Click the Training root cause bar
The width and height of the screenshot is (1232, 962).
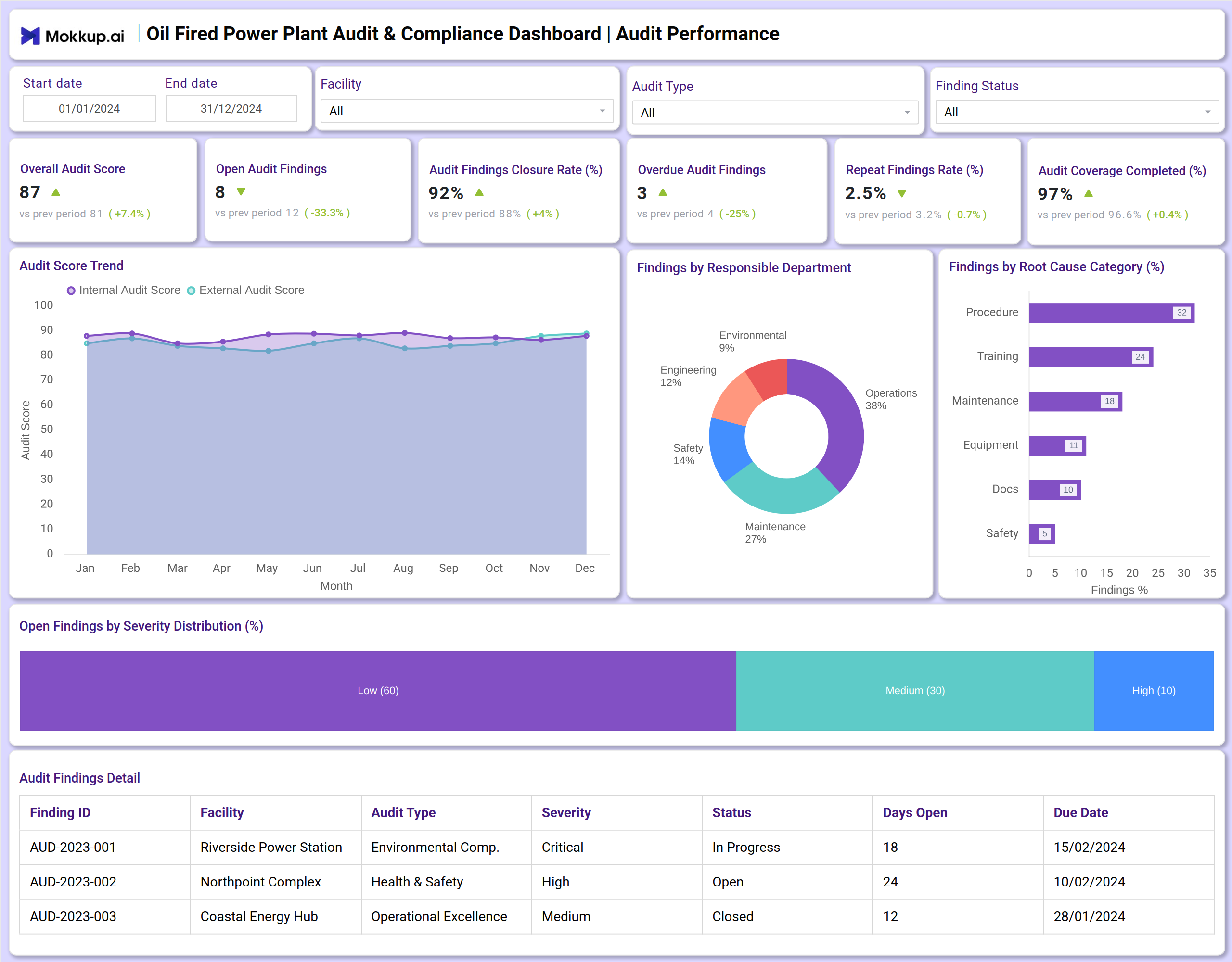[1091, 357]
